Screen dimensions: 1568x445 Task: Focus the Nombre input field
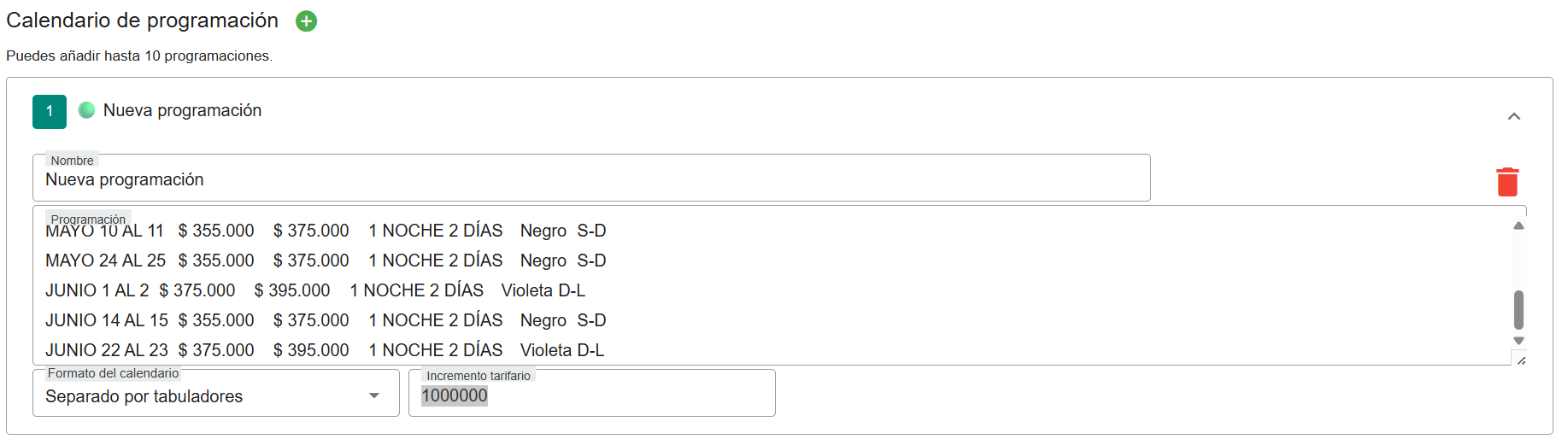(x=590, y=180)
